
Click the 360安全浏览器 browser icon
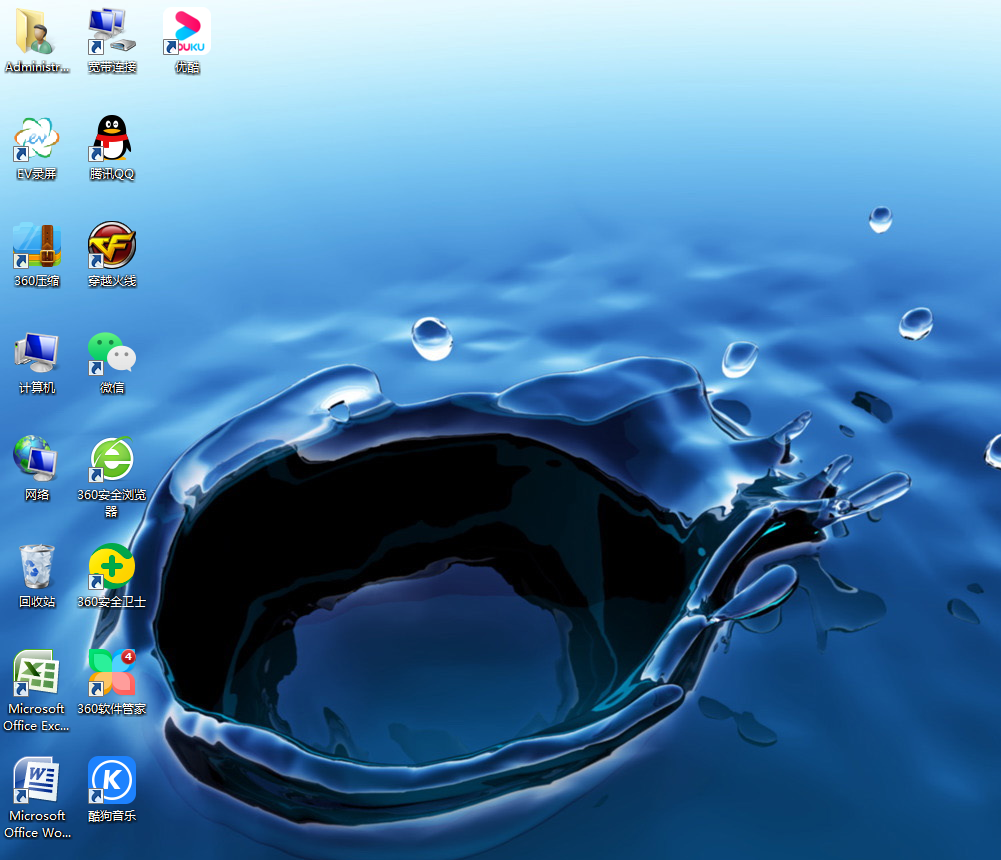[111, 460]
